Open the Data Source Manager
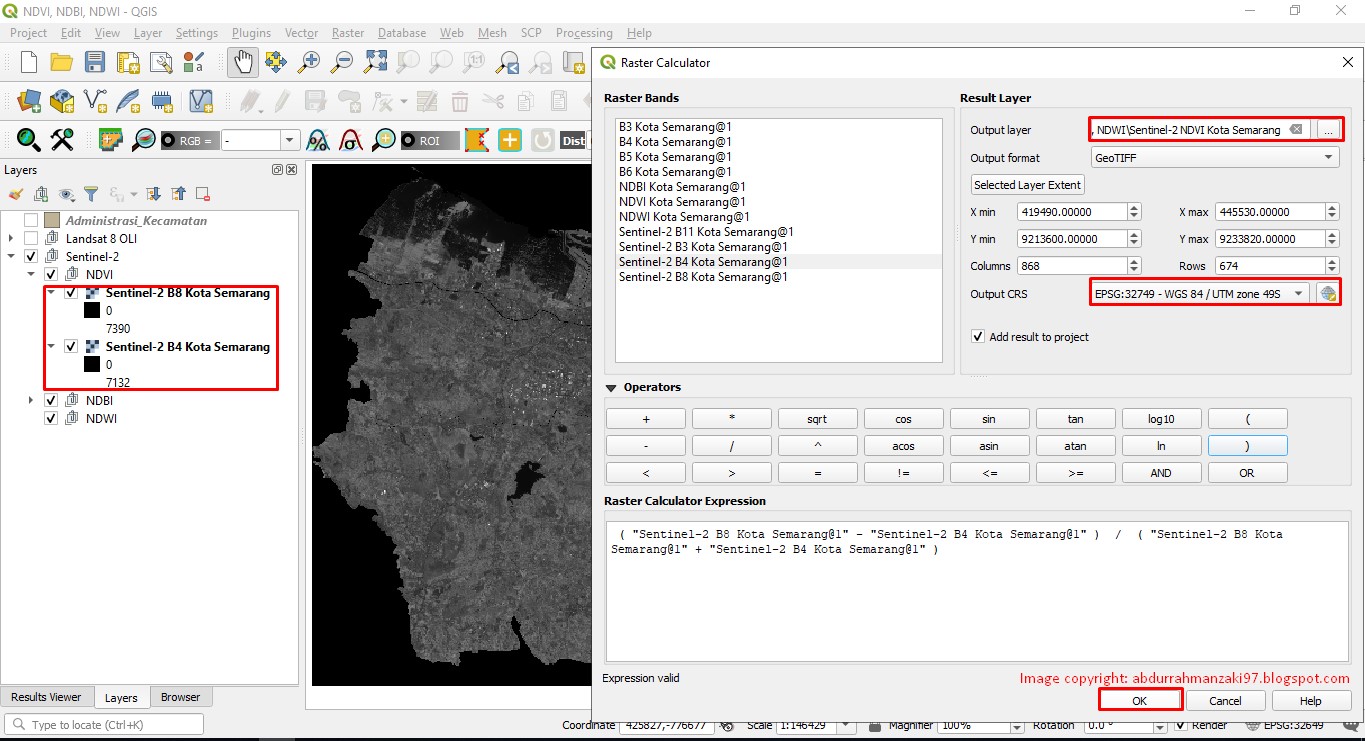 click(29, 101)
